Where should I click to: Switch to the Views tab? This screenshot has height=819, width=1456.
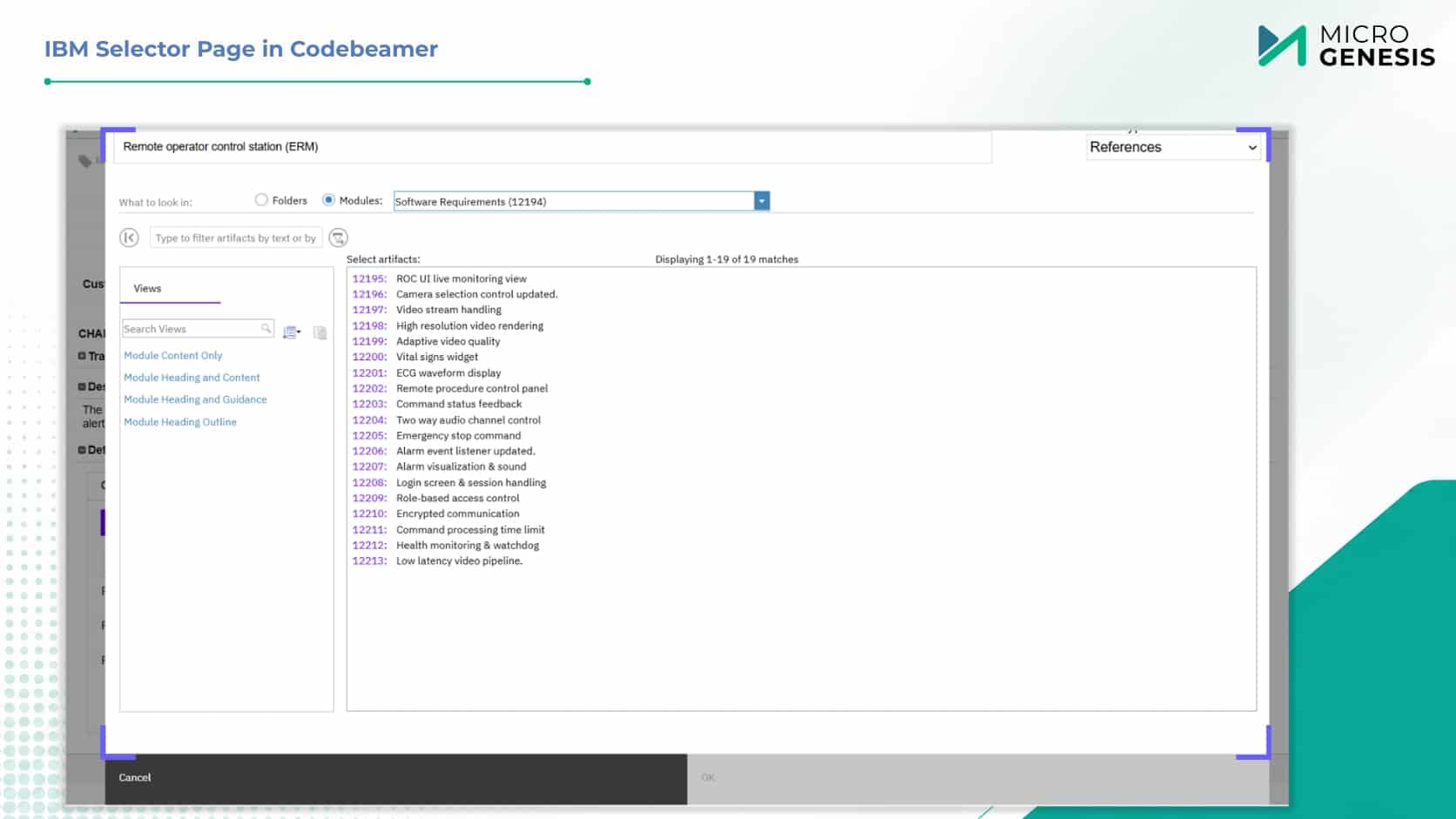(x=147, y=288)
